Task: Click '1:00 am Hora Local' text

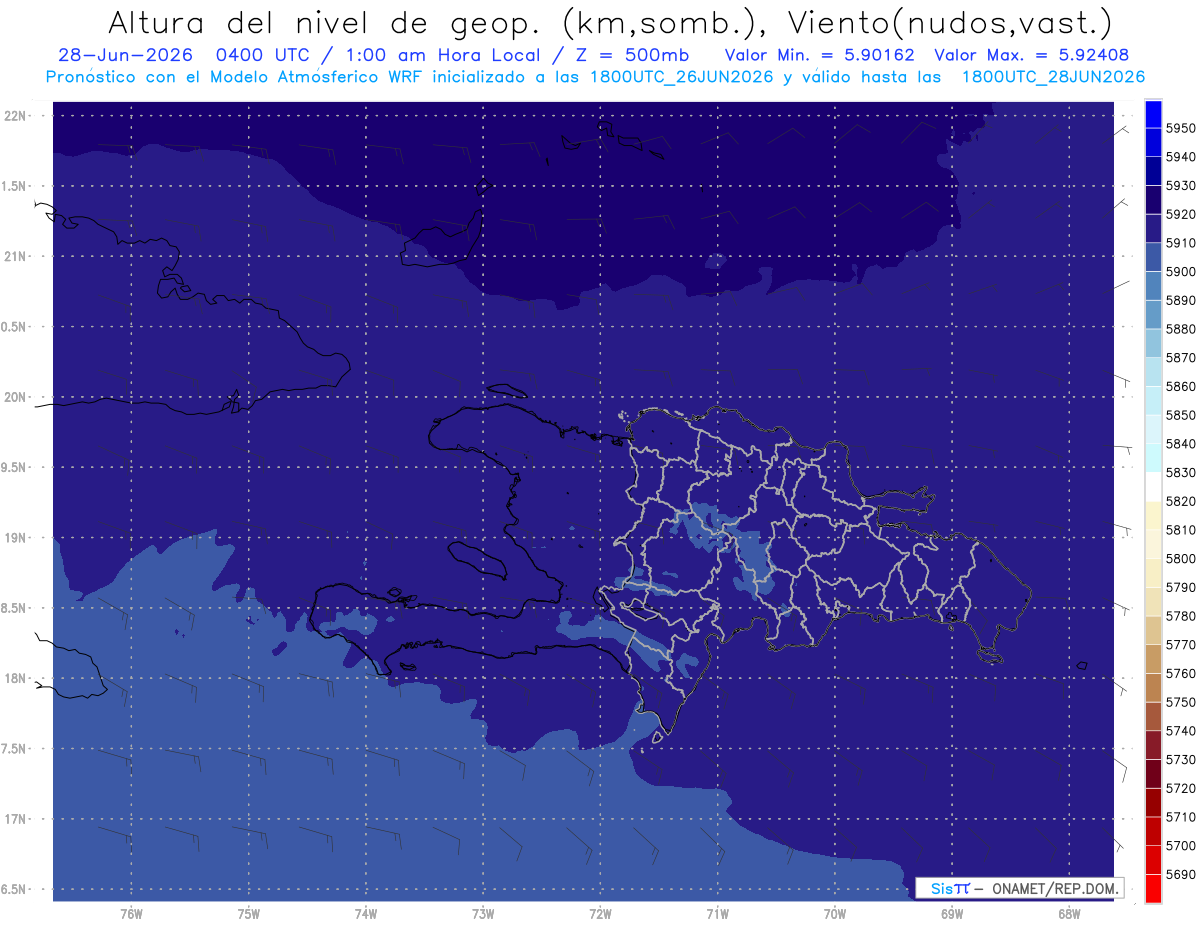Action: (443, 55)
